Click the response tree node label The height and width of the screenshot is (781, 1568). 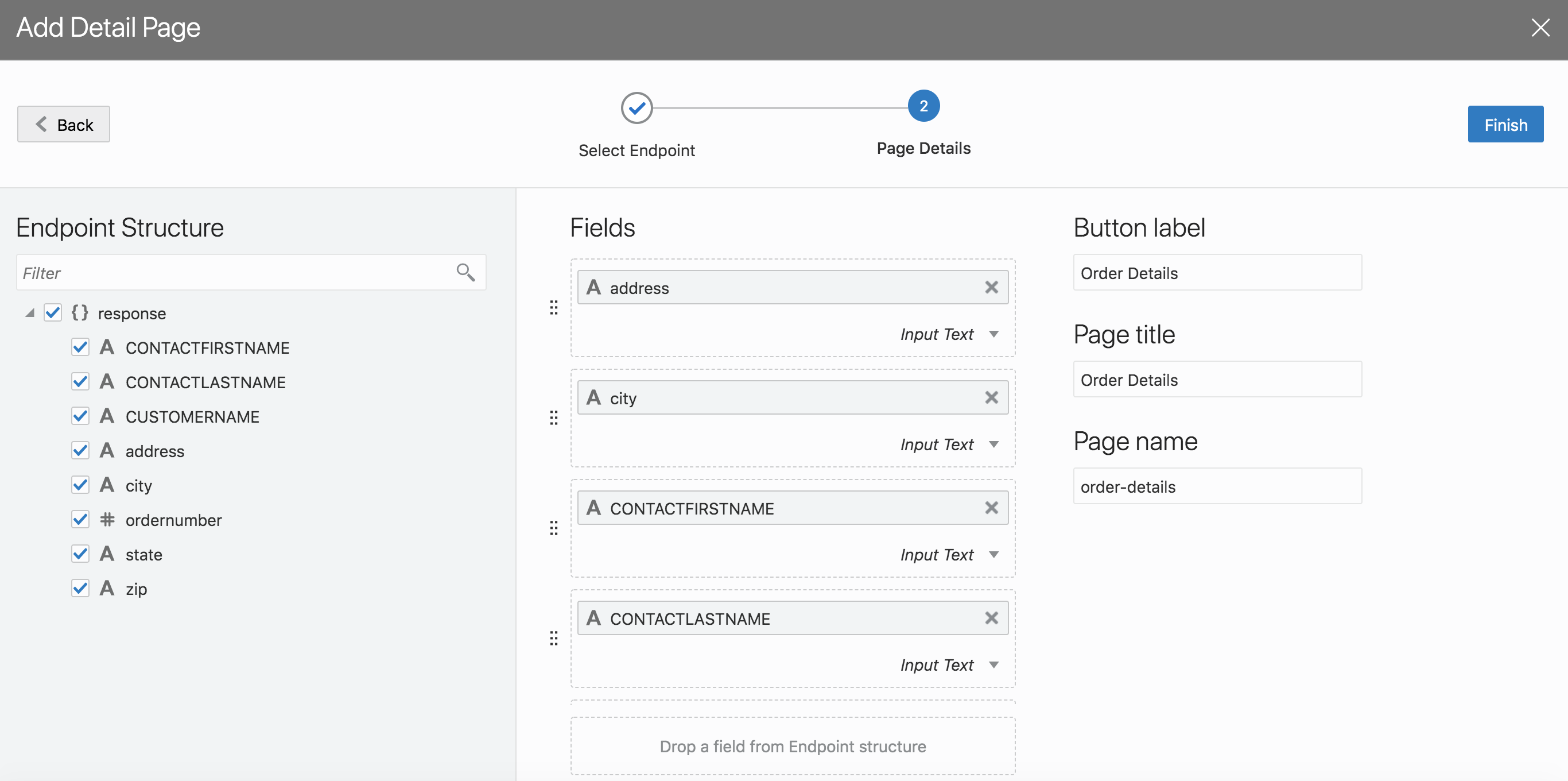tap(132, 314)
